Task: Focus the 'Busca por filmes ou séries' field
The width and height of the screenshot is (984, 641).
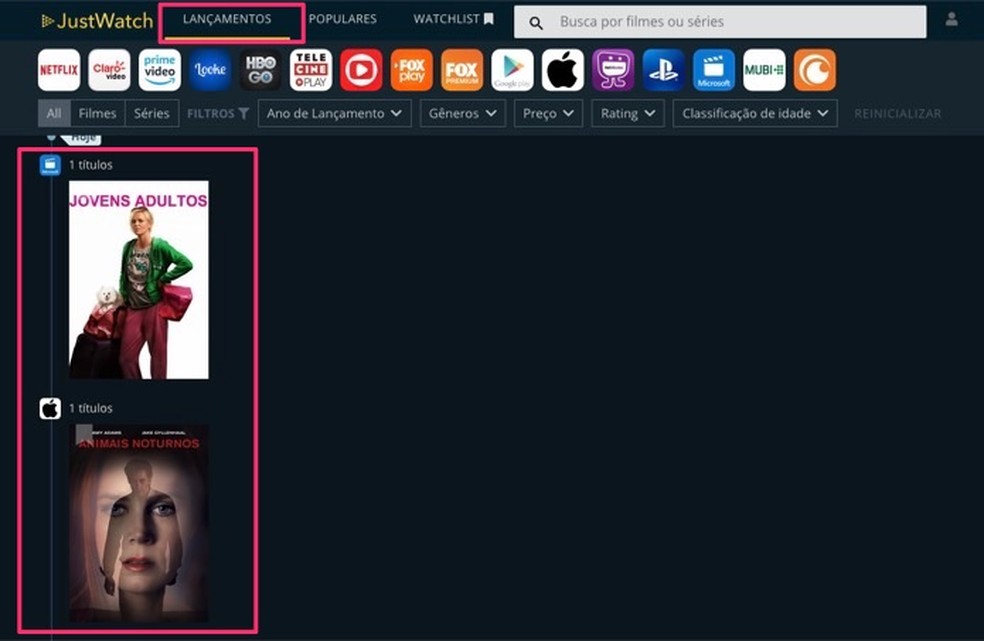Action: coord(720,22)
